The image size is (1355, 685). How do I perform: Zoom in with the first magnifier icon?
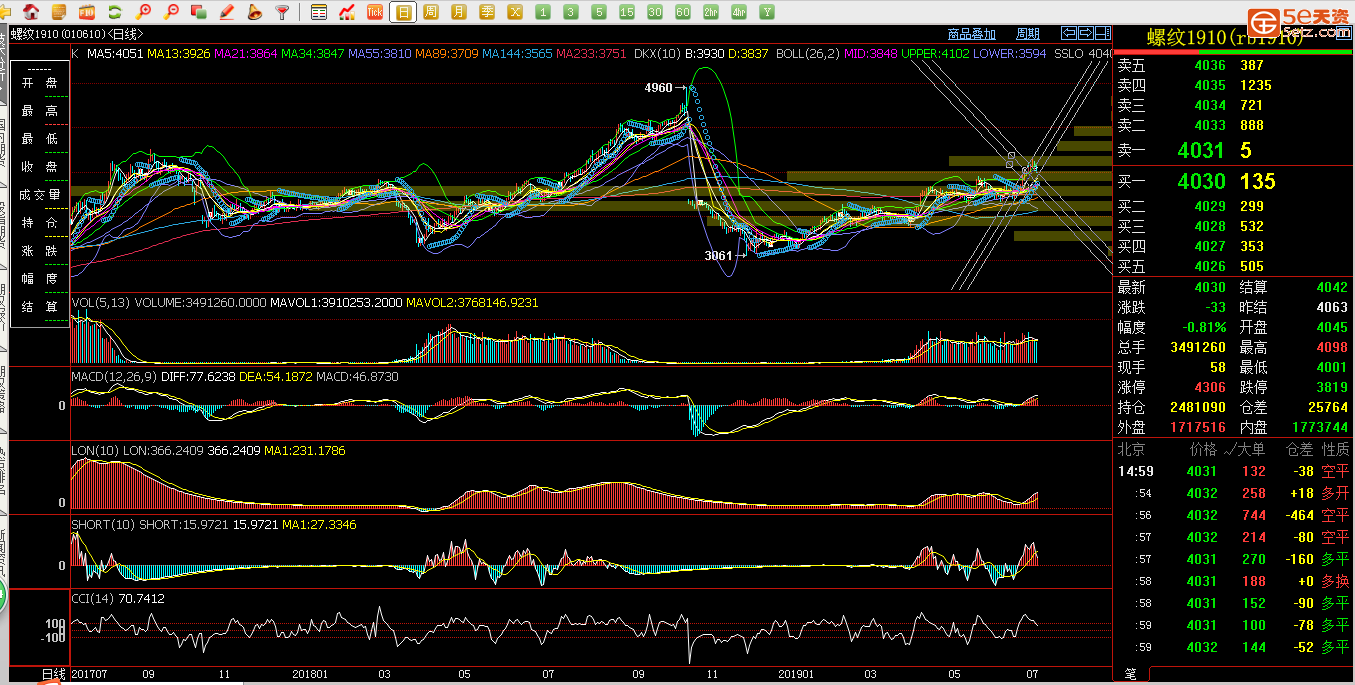143,12
